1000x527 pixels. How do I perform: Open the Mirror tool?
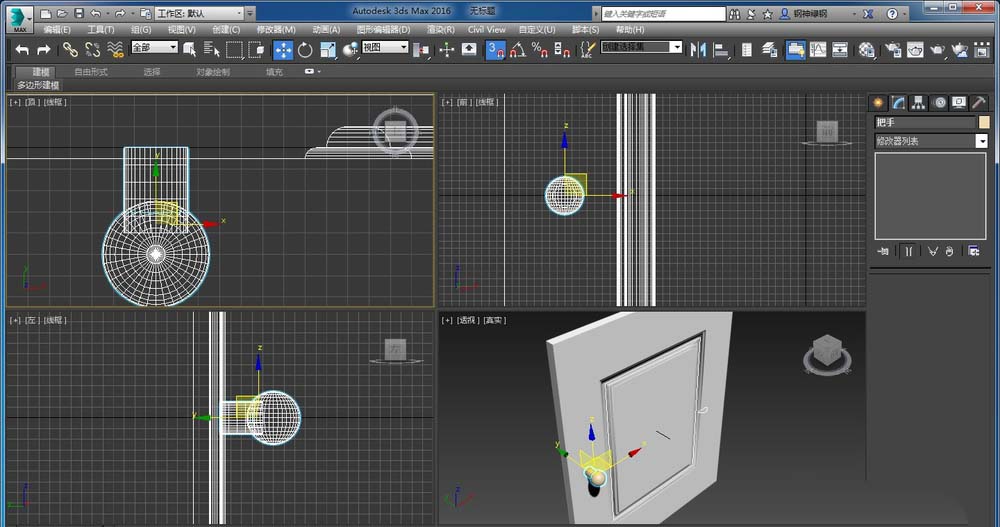[699, 50]
